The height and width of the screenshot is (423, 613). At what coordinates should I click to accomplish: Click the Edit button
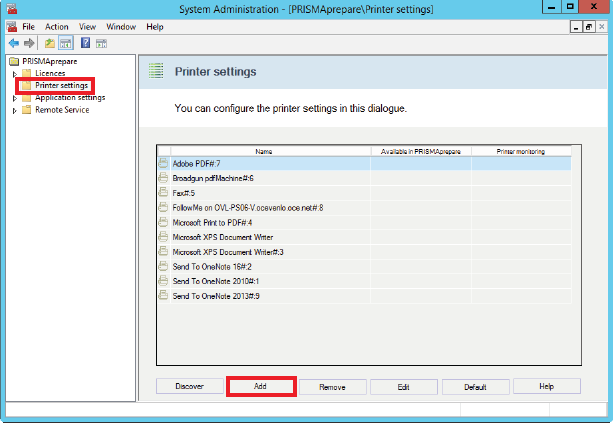point(404,387)
